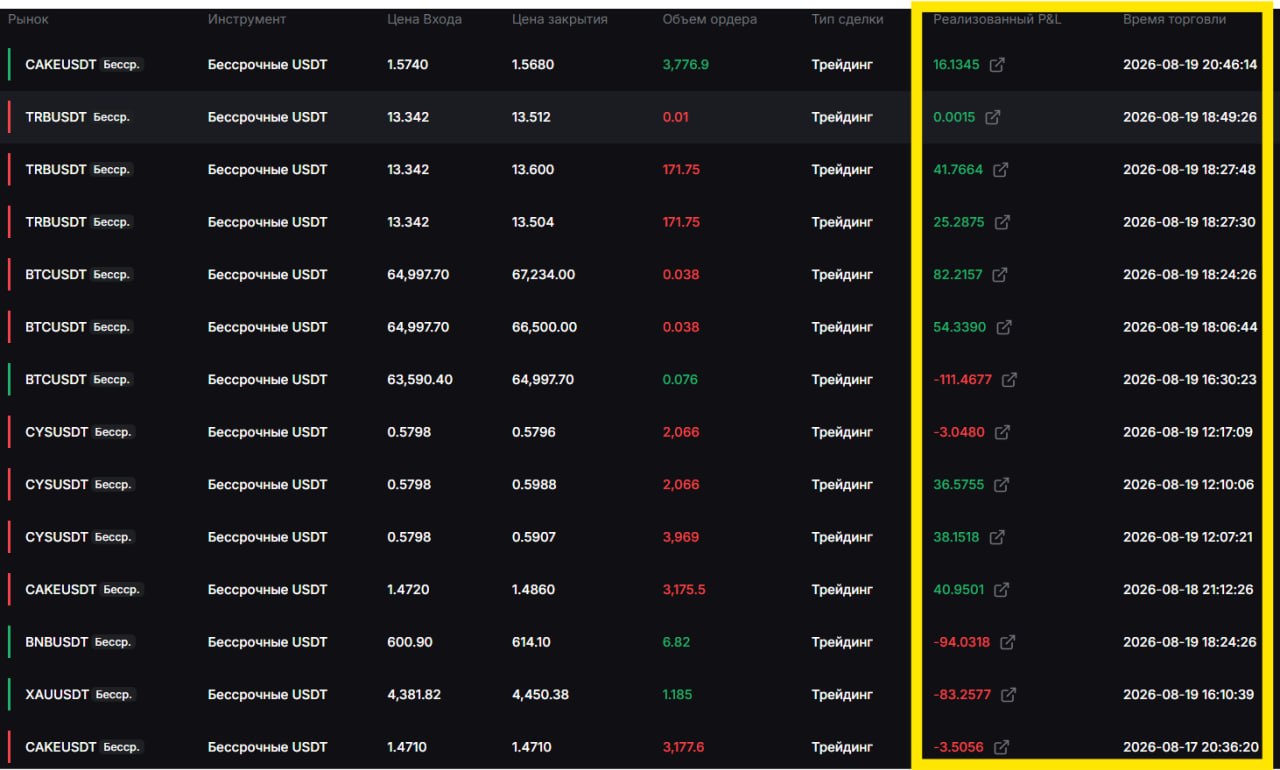Click the Рынок column header
Viewport: 1280px width, 770px height.
pyautogui.click(x=28, y=19)
